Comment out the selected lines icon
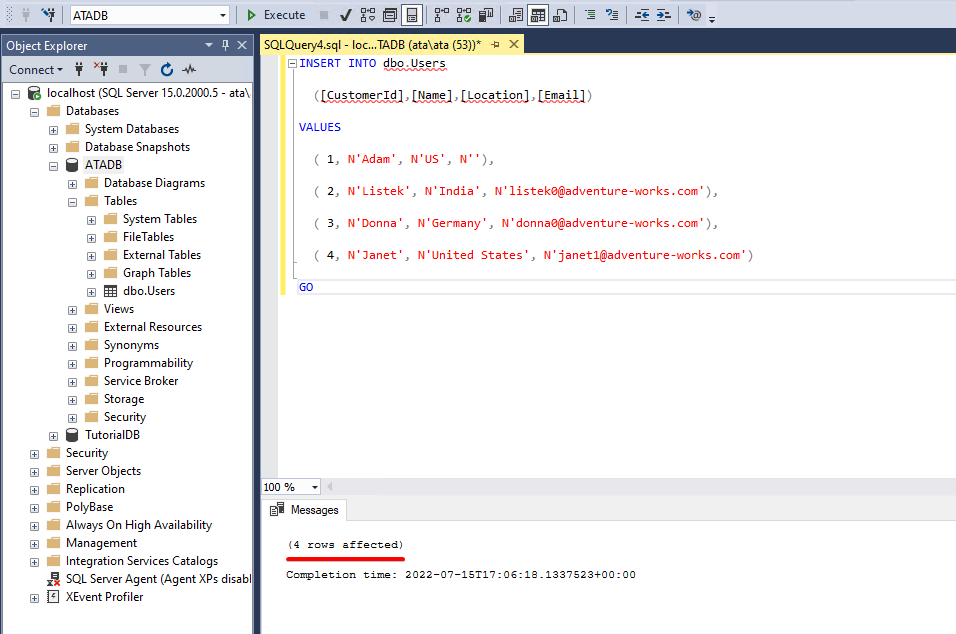This screenshot has width=956, height=634. click(590, 15)
